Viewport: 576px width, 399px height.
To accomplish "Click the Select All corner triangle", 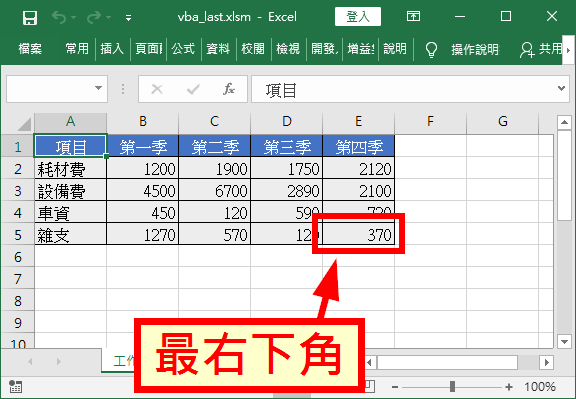I will 24,124.
